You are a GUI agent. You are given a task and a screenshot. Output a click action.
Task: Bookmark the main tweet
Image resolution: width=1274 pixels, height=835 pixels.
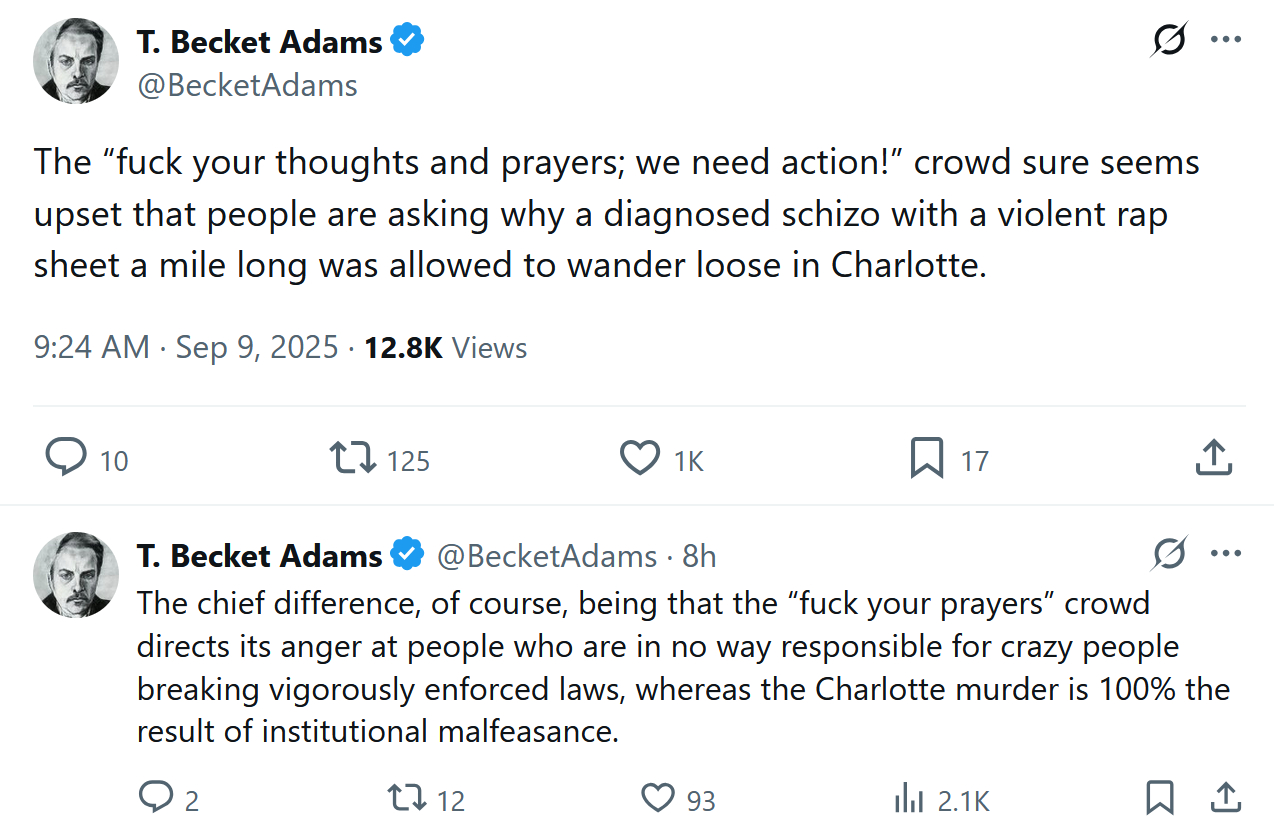point(927,458)
